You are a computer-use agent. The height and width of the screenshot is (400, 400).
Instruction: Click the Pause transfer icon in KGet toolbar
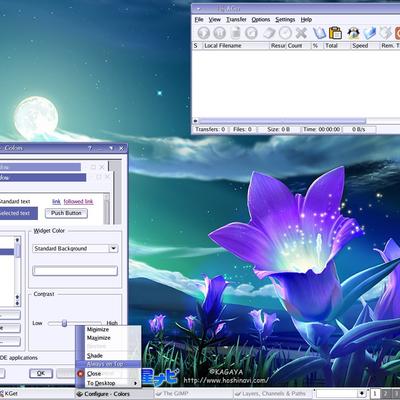(219, 33)
